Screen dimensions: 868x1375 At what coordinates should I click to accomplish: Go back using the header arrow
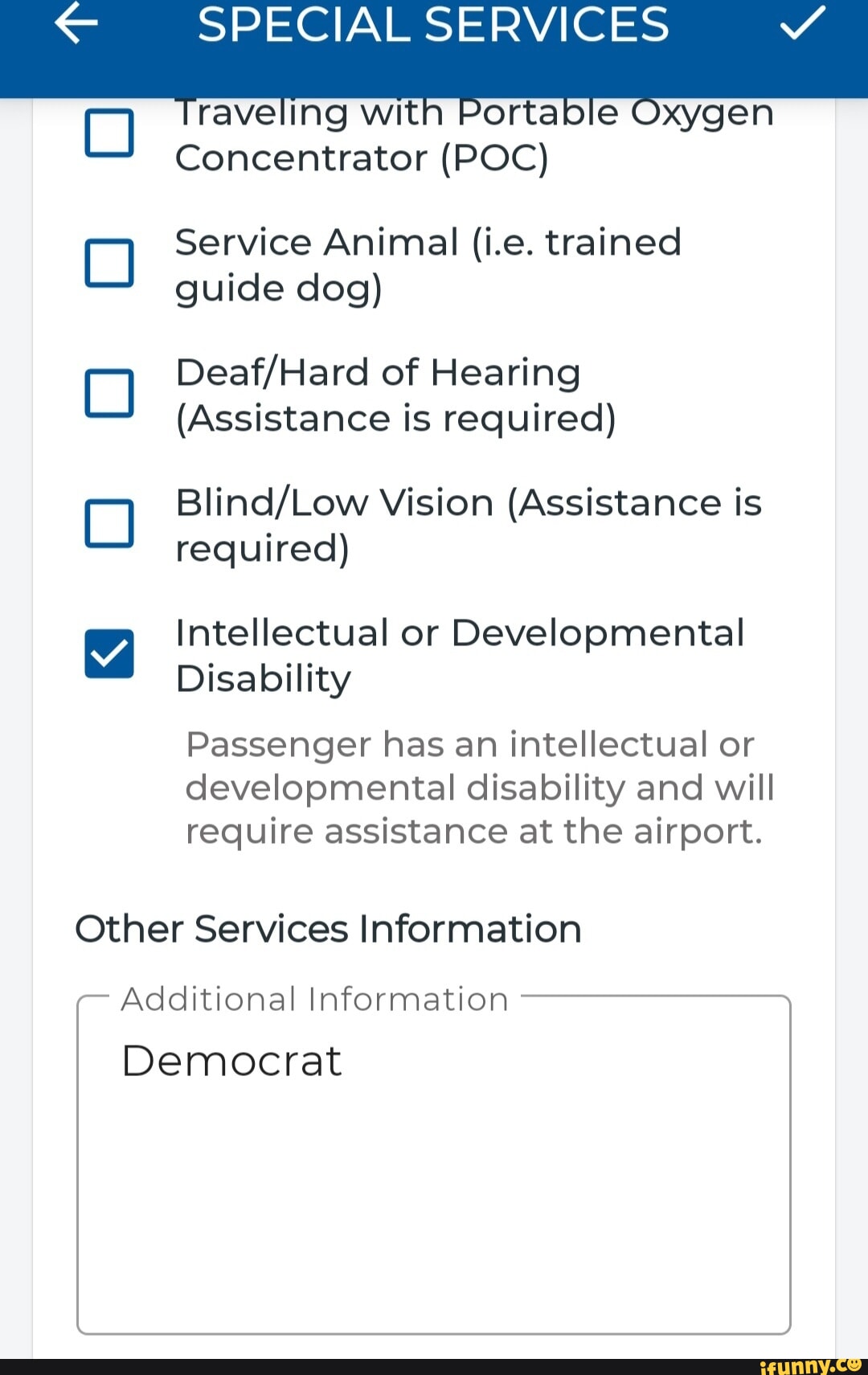(x=76, y=25)
